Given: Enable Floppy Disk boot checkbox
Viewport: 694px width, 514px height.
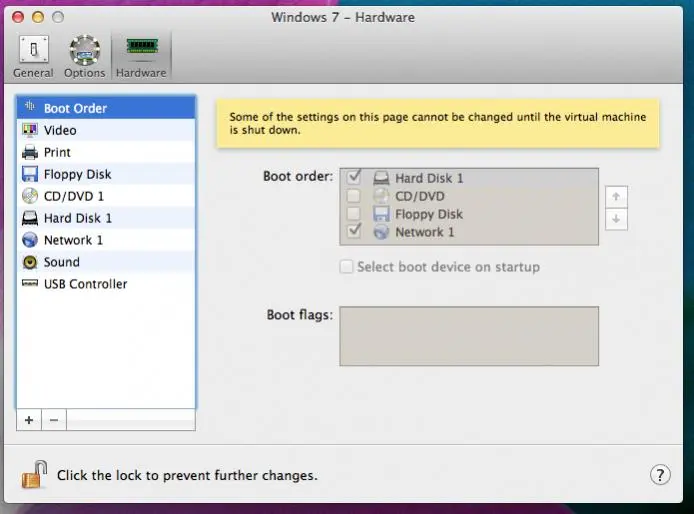Looking at the screenshot, I should (x=353, y=214).
